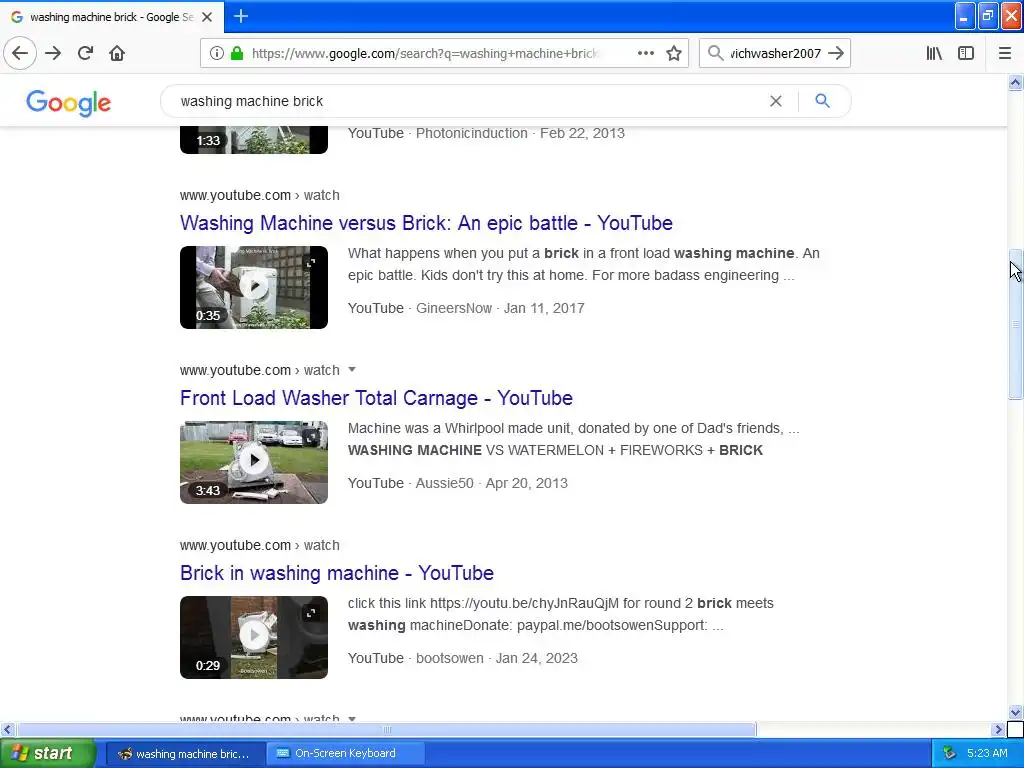Switch to On-Screen Keyboard taskbar item
The width and height of the screenshot is (1024, 768).
tap(345, 753)
